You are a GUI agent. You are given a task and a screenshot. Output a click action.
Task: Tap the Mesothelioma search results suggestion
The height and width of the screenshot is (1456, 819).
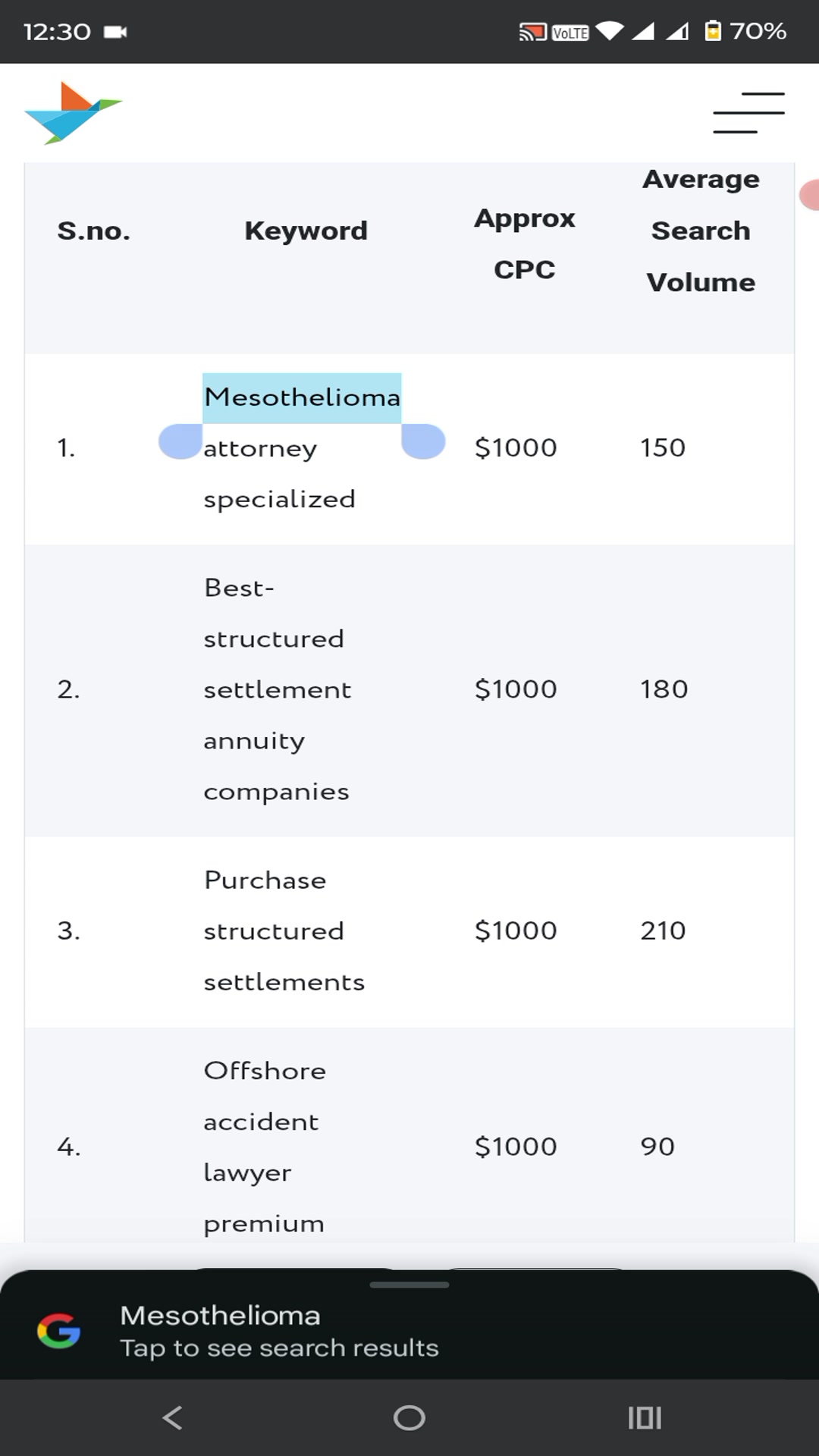click(279, 1331)
